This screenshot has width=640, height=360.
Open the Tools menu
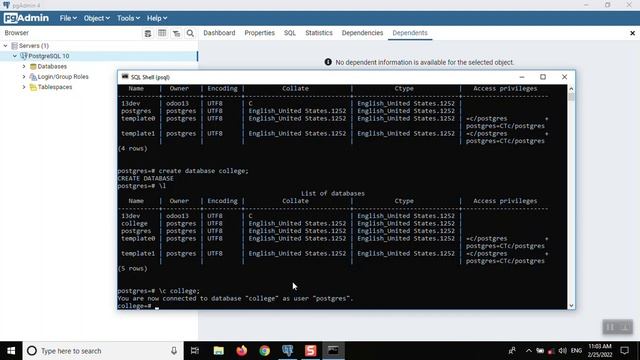pos(128,18)
